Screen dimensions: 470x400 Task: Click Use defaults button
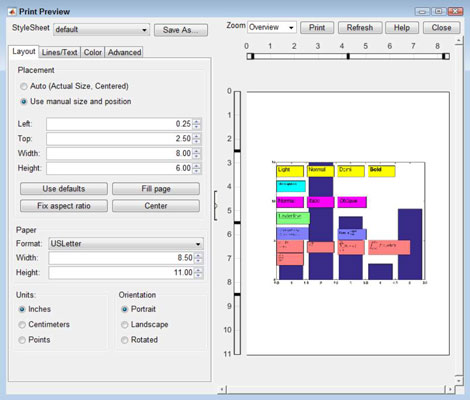[64, 189]
